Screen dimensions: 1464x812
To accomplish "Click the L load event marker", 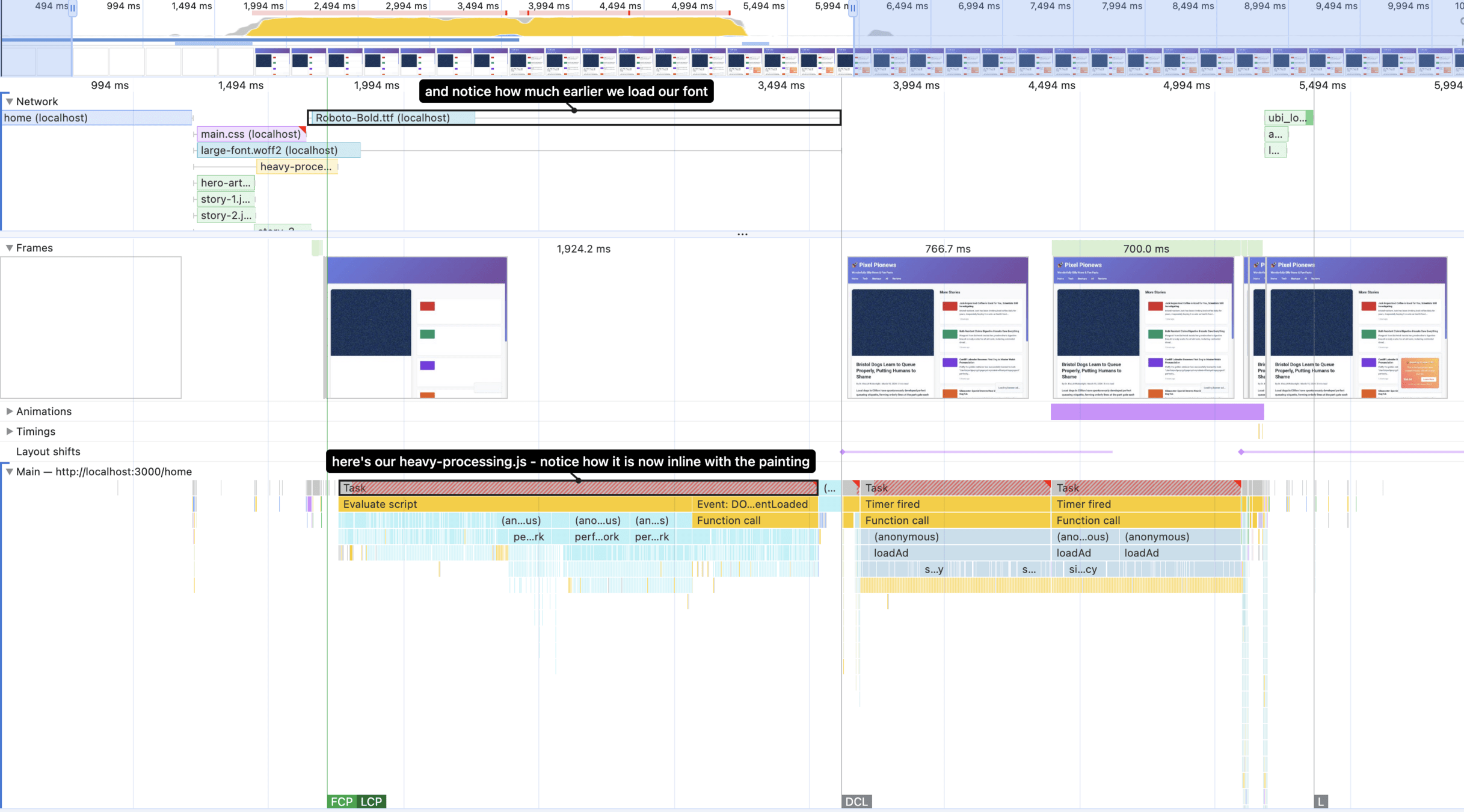I will tap(1320, 801).
